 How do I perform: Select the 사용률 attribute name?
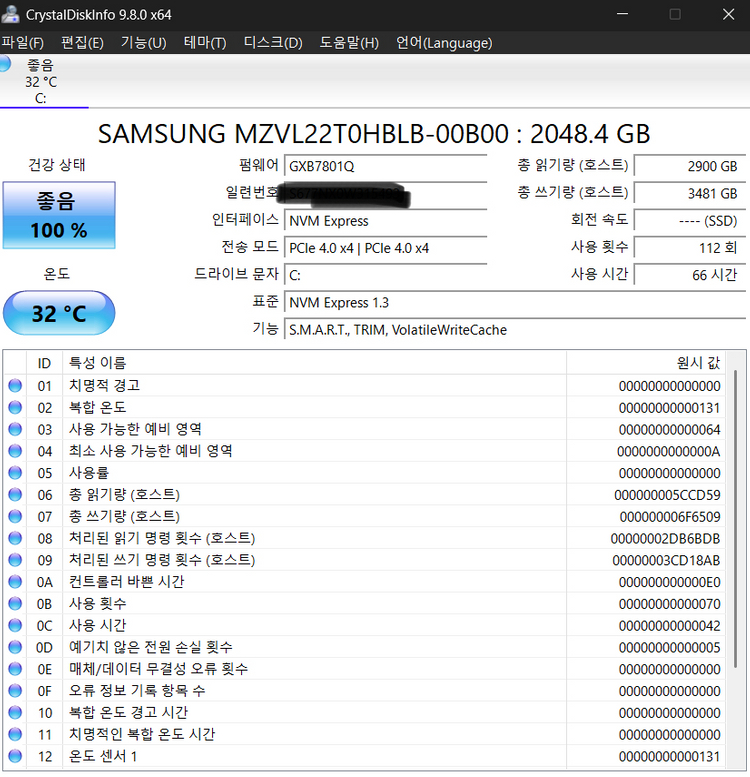click(x=89, y=473)
